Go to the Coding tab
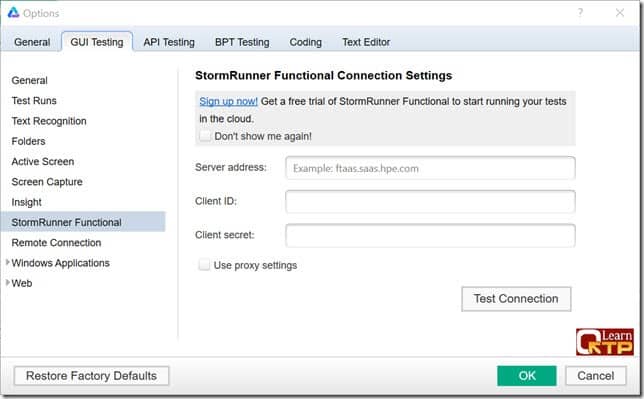The image size is (644, 399). coord(306,42)
